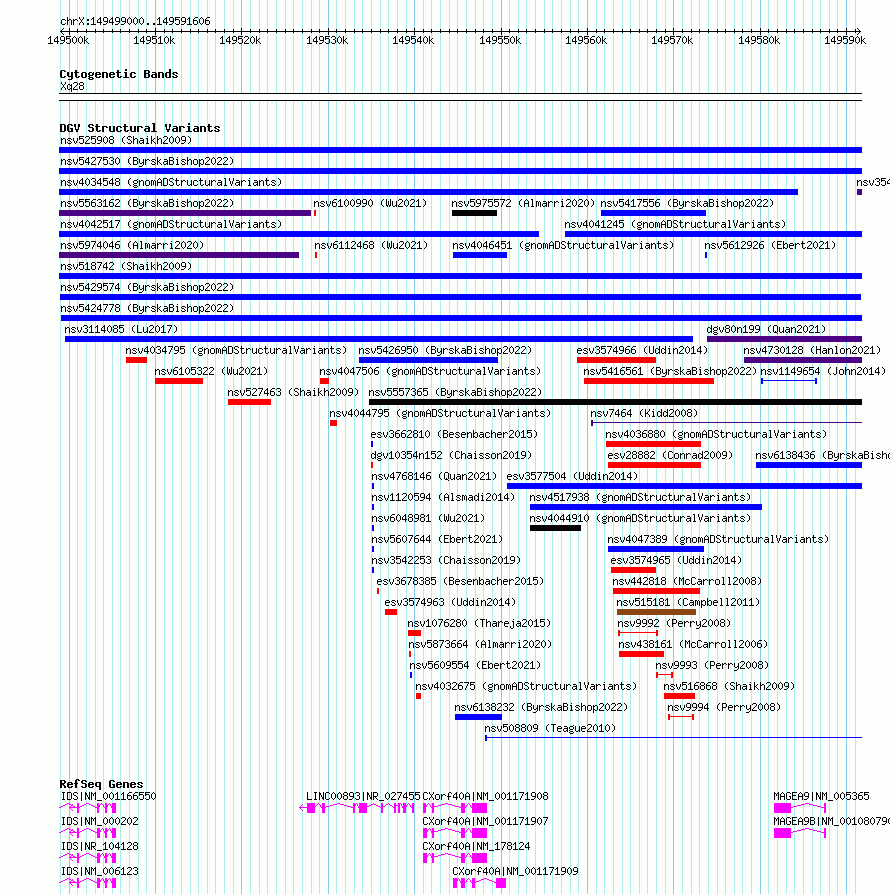This screenshot has height=894, width=890.
Task: Click the red nsv4036880 gnomAD bar
Action: (653, 444)
